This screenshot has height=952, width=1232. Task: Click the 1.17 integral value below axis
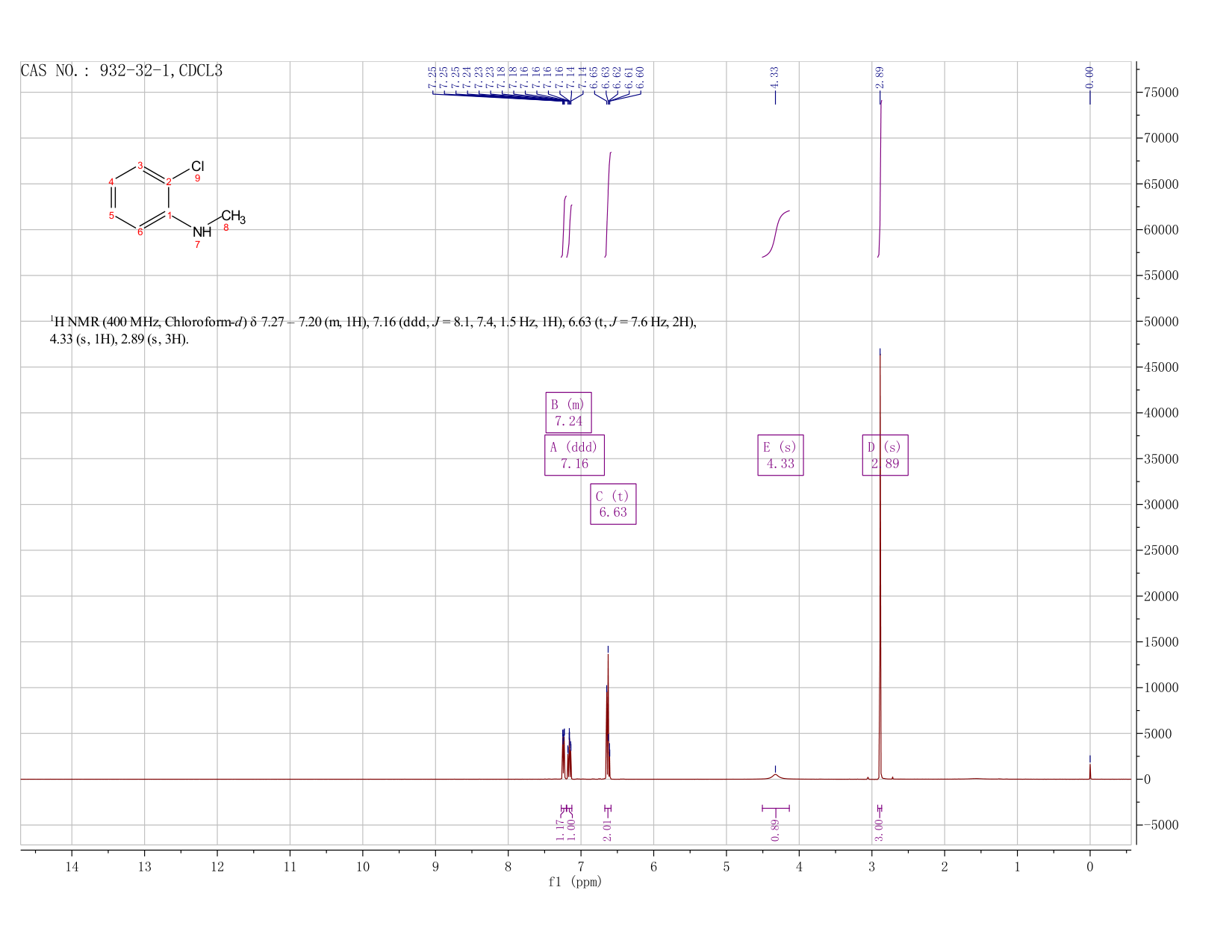click(x=560, y=830)
